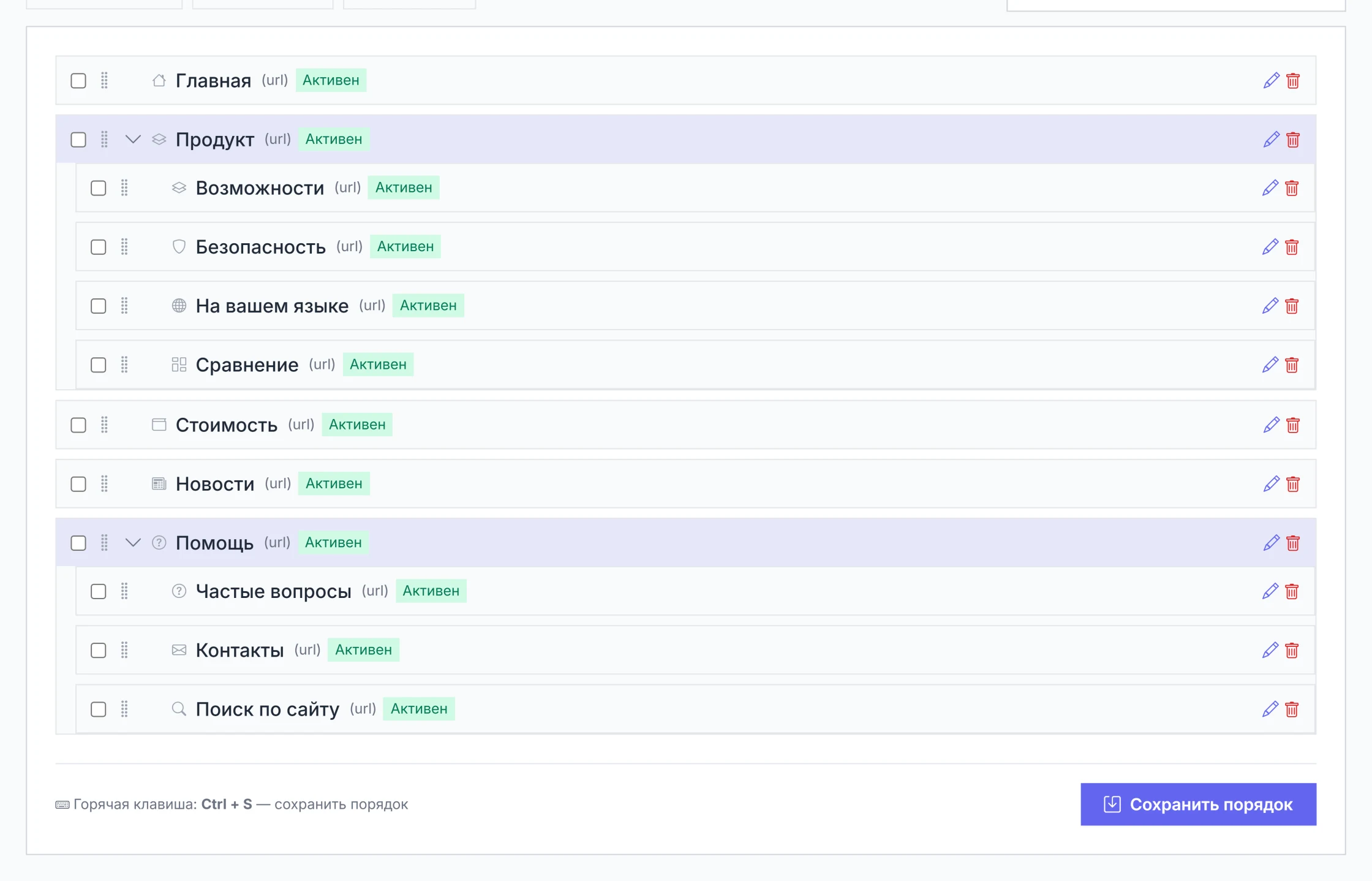Screen dimensions: 1372x881
Task: Edit the Главная menu item
Action: 1272,80
